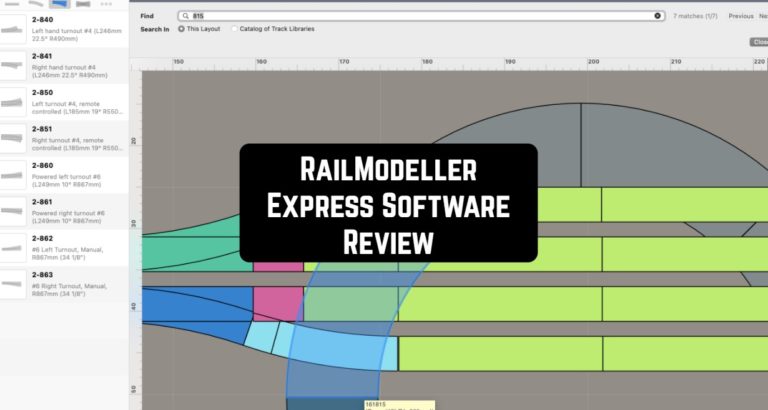Select the straight track category icon
Viewport: 768px width, 410px height.
12,4
